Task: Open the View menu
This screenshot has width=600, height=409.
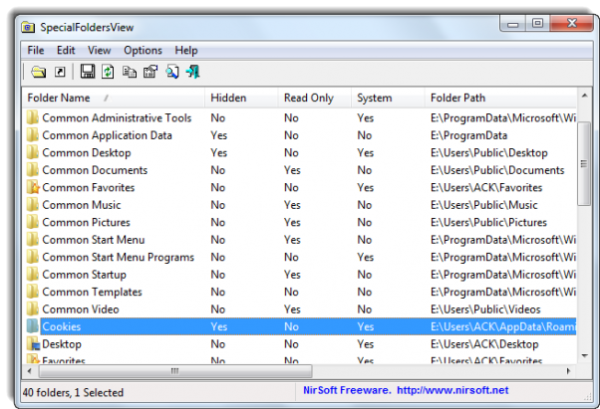Action: click(99, 50)
